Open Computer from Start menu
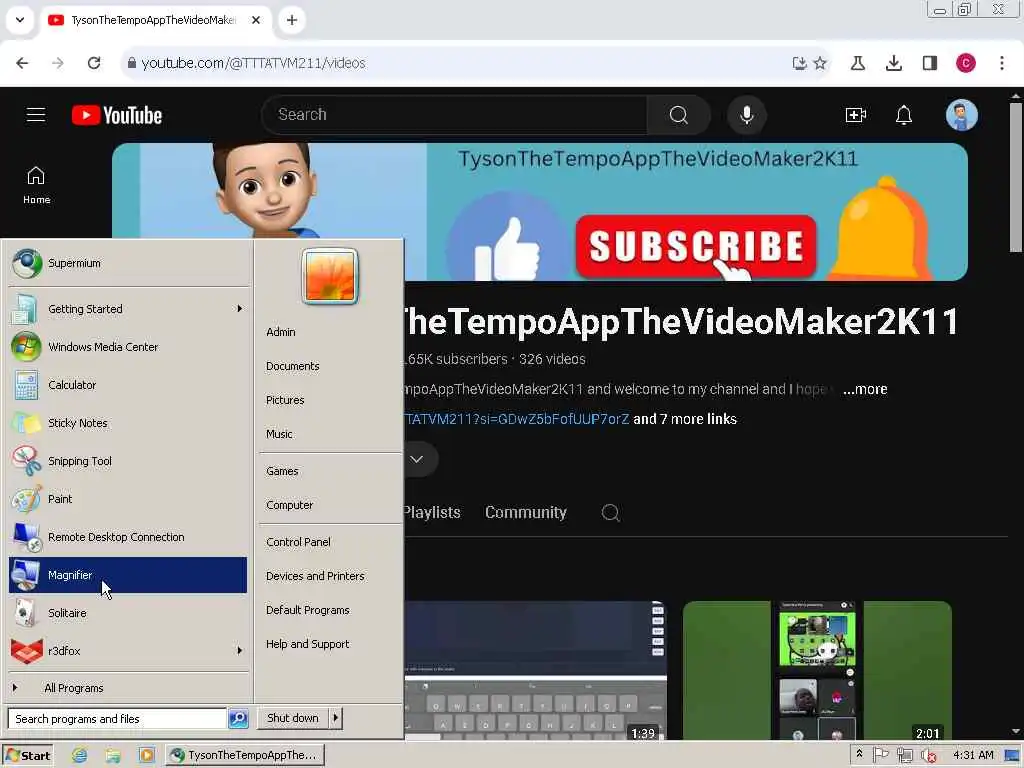The height and width of the screenshot is (768, 1024). tap(290, 505)
